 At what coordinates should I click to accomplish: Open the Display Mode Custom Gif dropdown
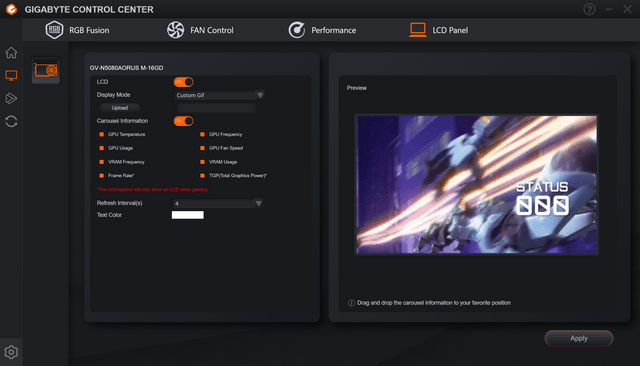219,95
